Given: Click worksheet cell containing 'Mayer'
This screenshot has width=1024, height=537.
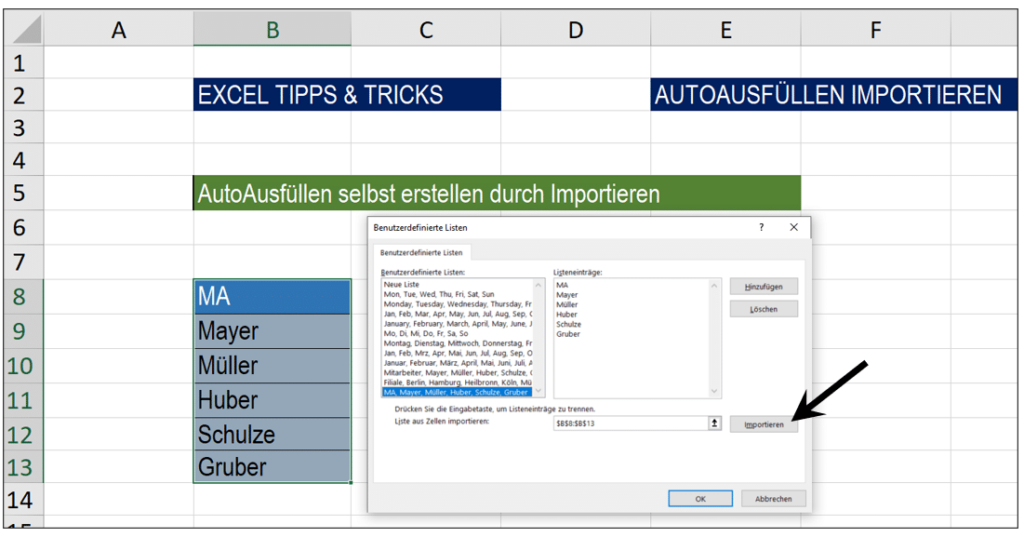Looking at the screenshot, I should pos(272,331).
